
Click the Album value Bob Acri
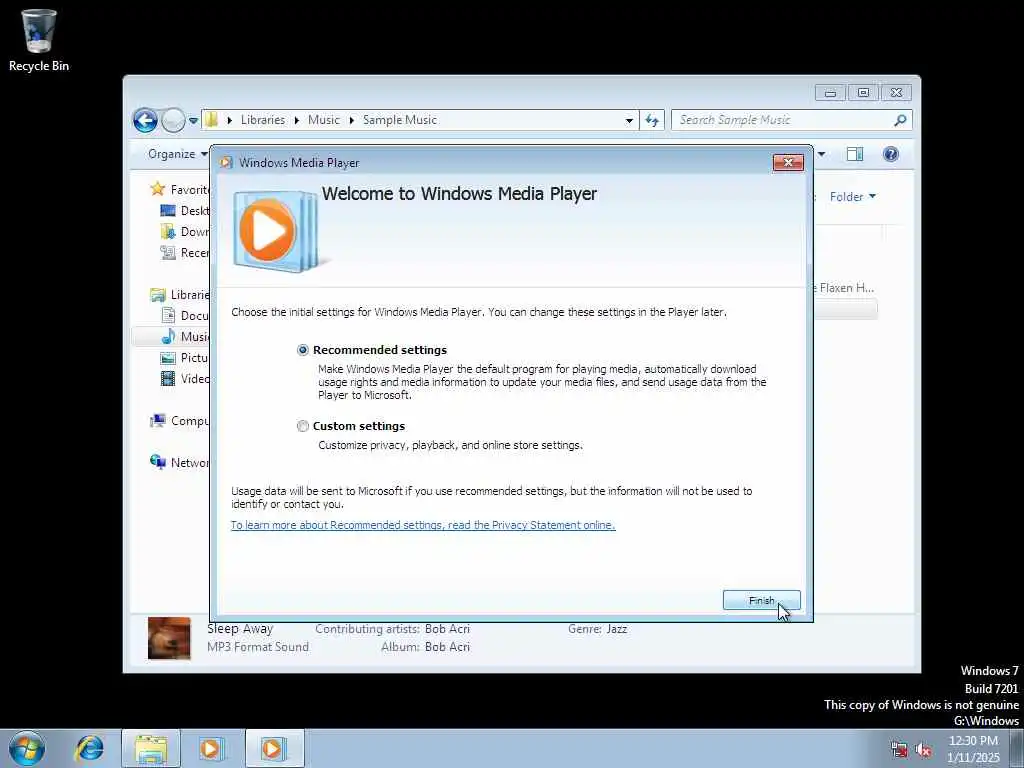[x=447, y=647]
